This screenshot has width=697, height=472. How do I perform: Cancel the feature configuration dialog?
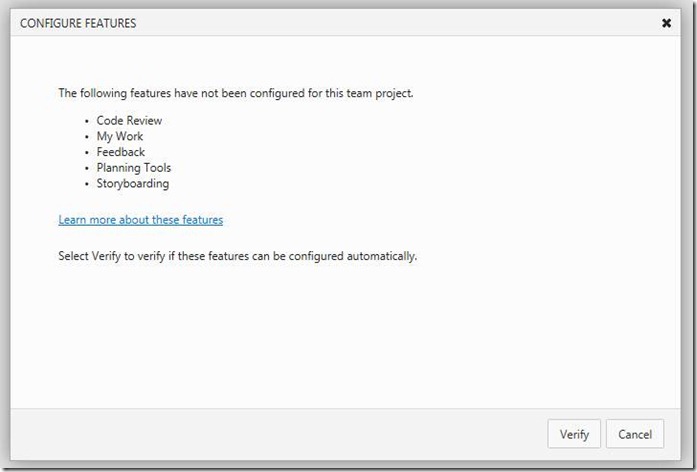pyautogui.click(x=635, y=434)
